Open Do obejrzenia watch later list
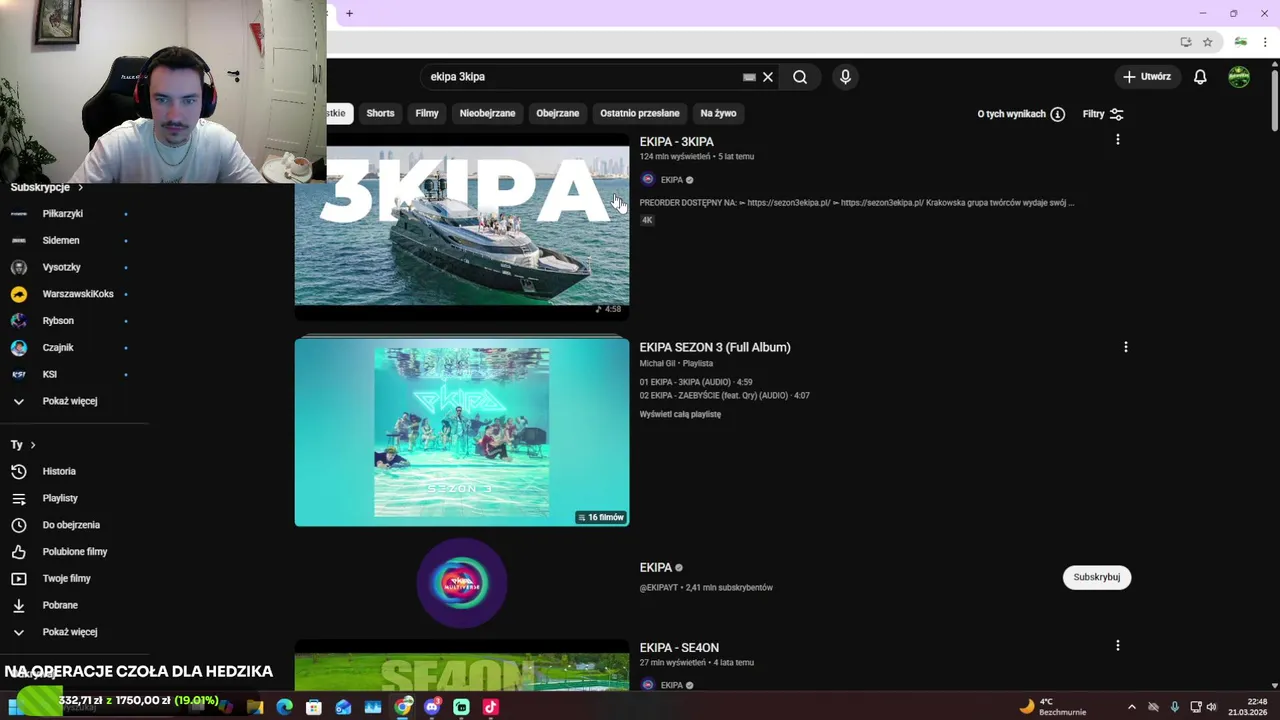 pos(70,525)
